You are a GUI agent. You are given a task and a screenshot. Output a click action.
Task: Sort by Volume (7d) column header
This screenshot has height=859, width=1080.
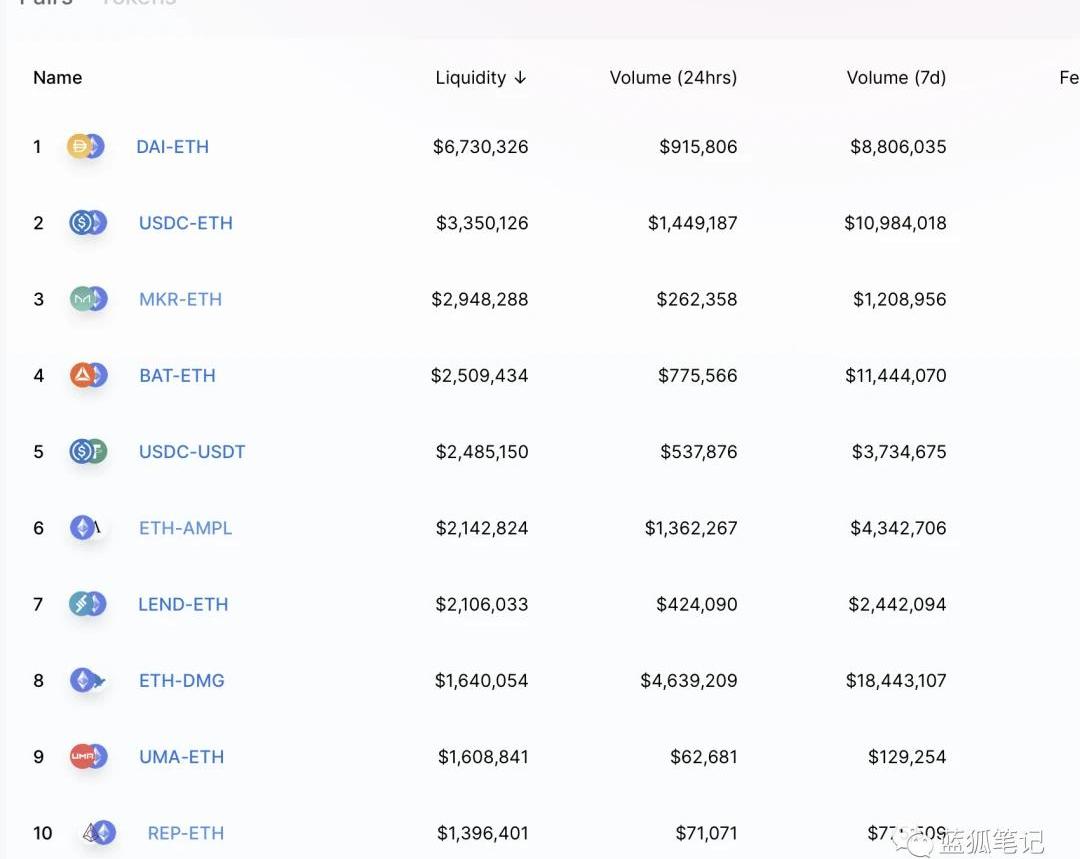point(896,78)
